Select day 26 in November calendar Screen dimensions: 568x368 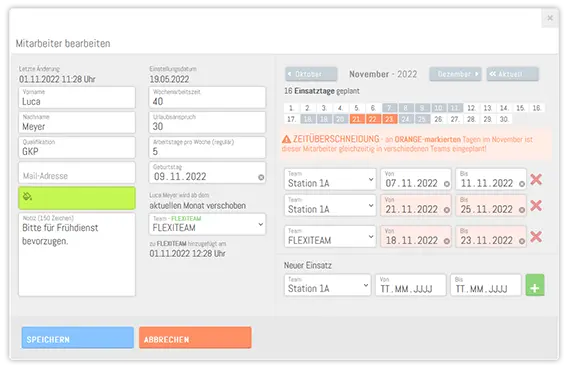click(438, 119)
